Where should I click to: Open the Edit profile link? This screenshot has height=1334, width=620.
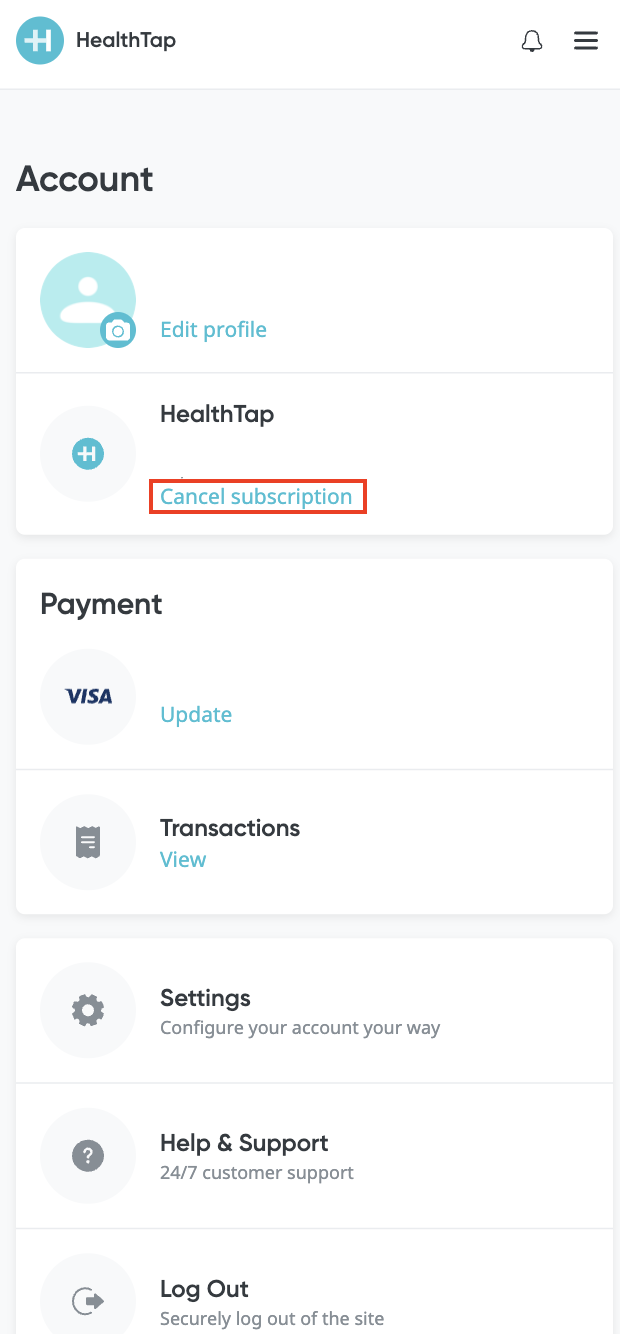point(214,330)
